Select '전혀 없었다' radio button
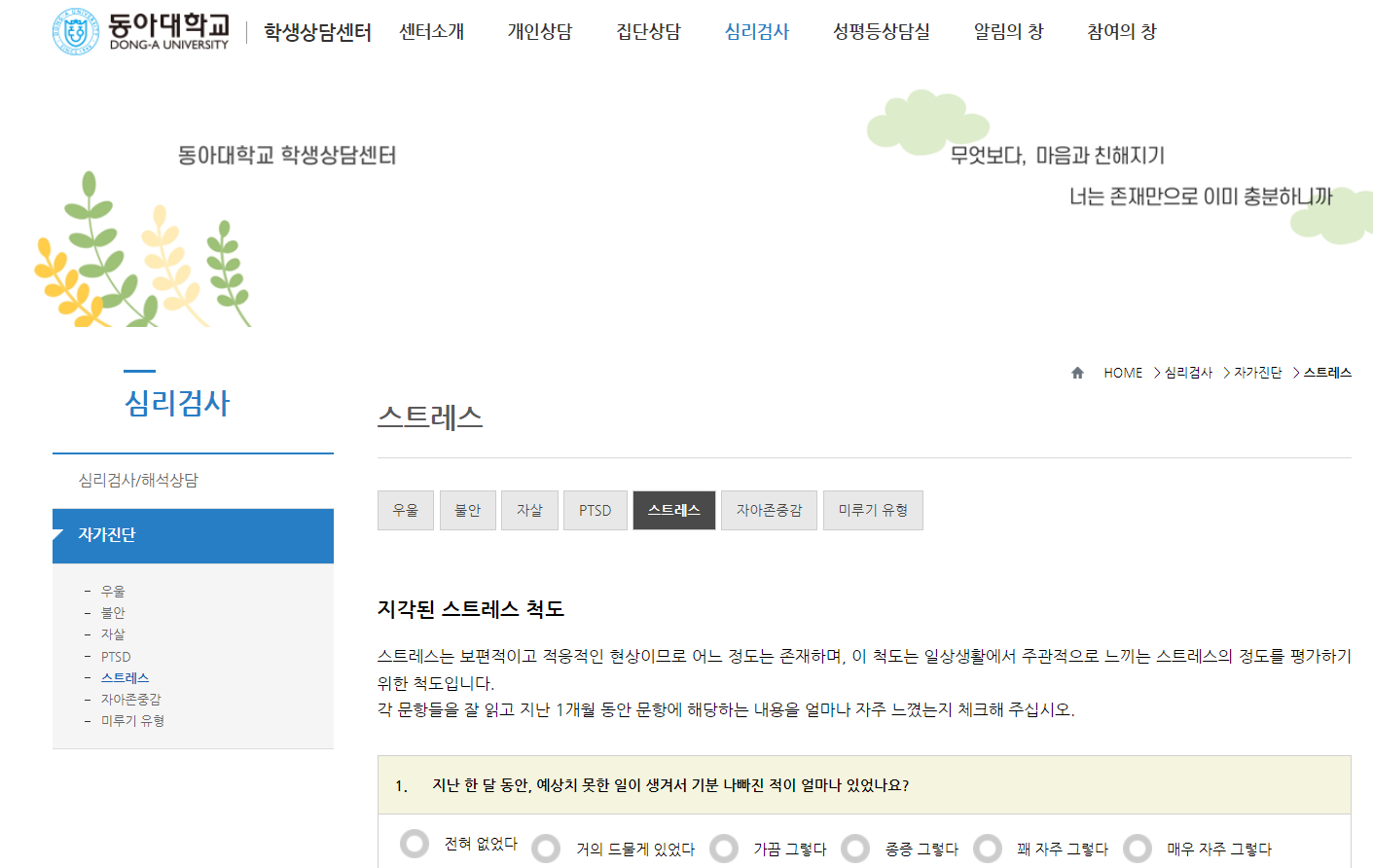Image resolution: width=1373 pixels, height=868 pixels. 415,844
